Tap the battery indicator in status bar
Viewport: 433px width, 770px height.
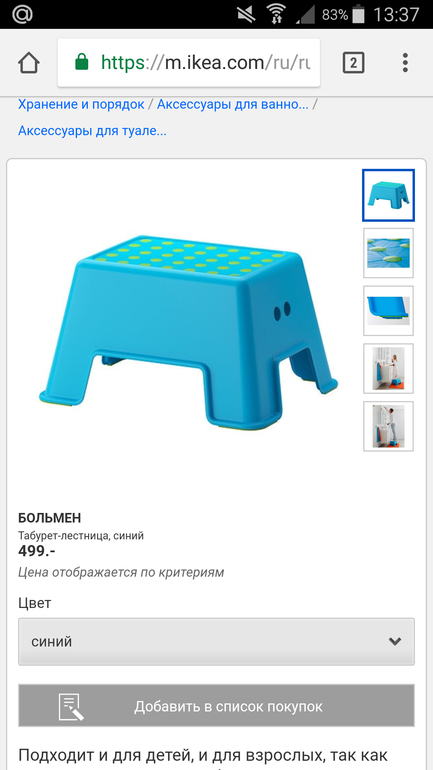359,15
